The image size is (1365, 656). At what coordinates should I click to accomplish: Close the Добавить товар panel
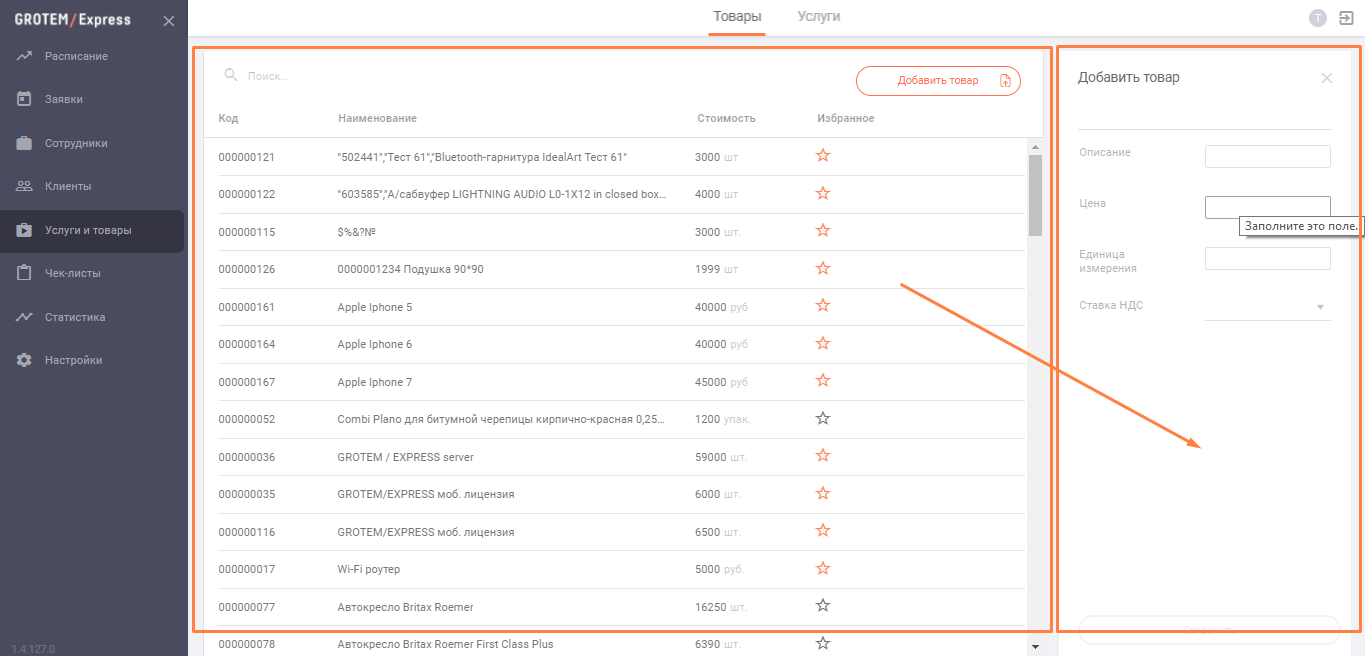pos(1327,78)
